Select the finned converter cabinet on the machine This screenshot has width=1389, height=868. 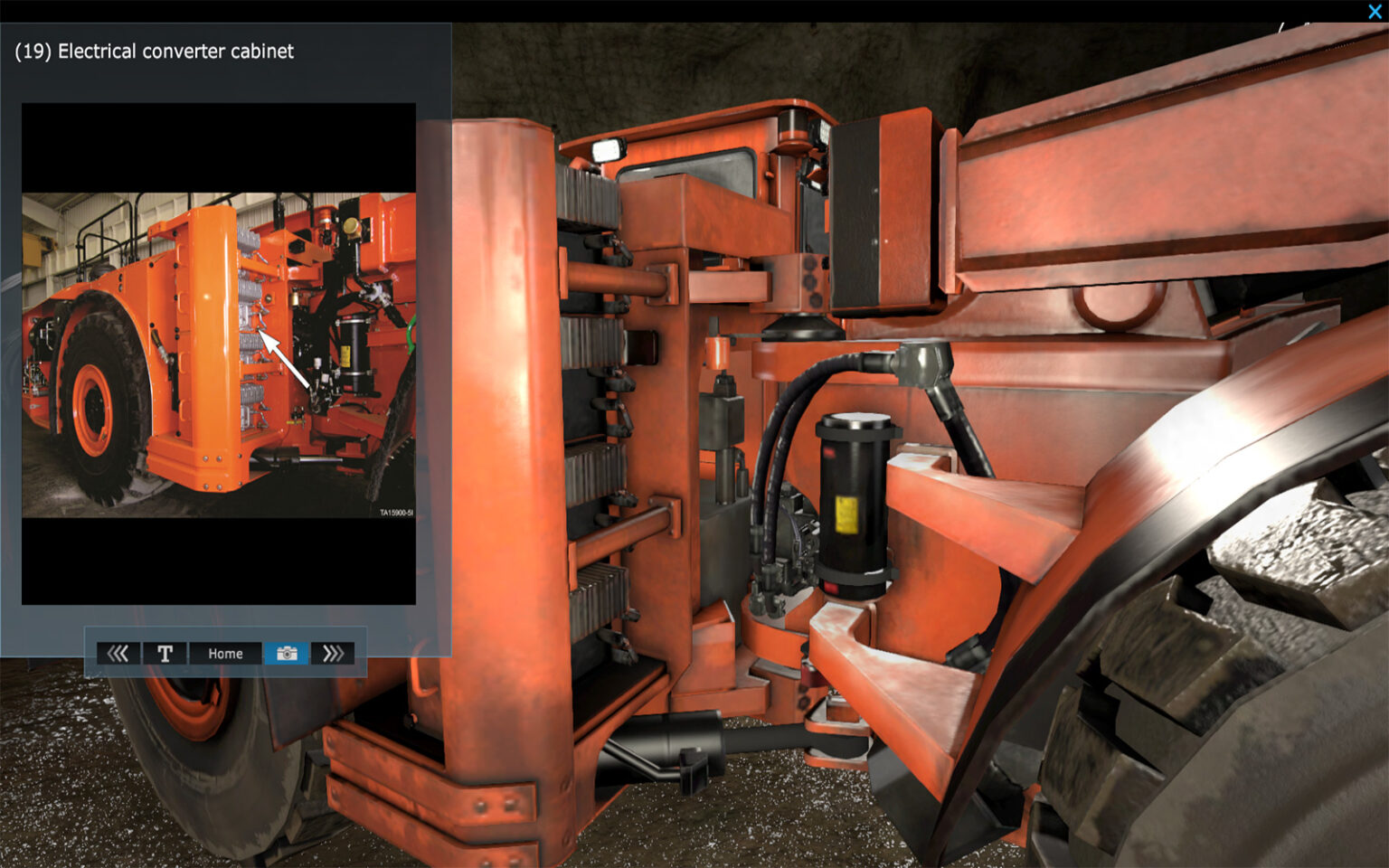(x=597, y=407)
